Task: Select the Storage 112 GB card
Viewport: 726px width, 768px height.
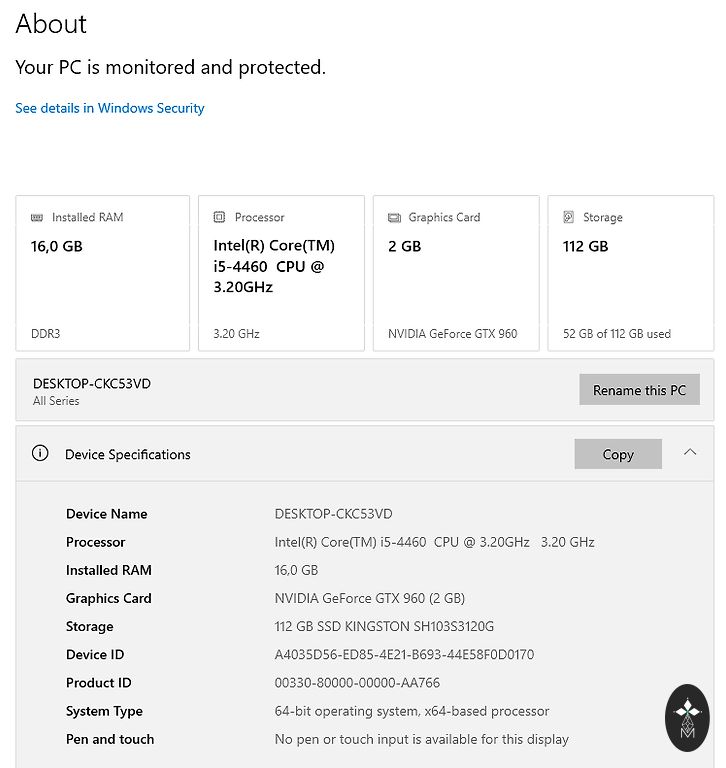Action: click(630, 273)
